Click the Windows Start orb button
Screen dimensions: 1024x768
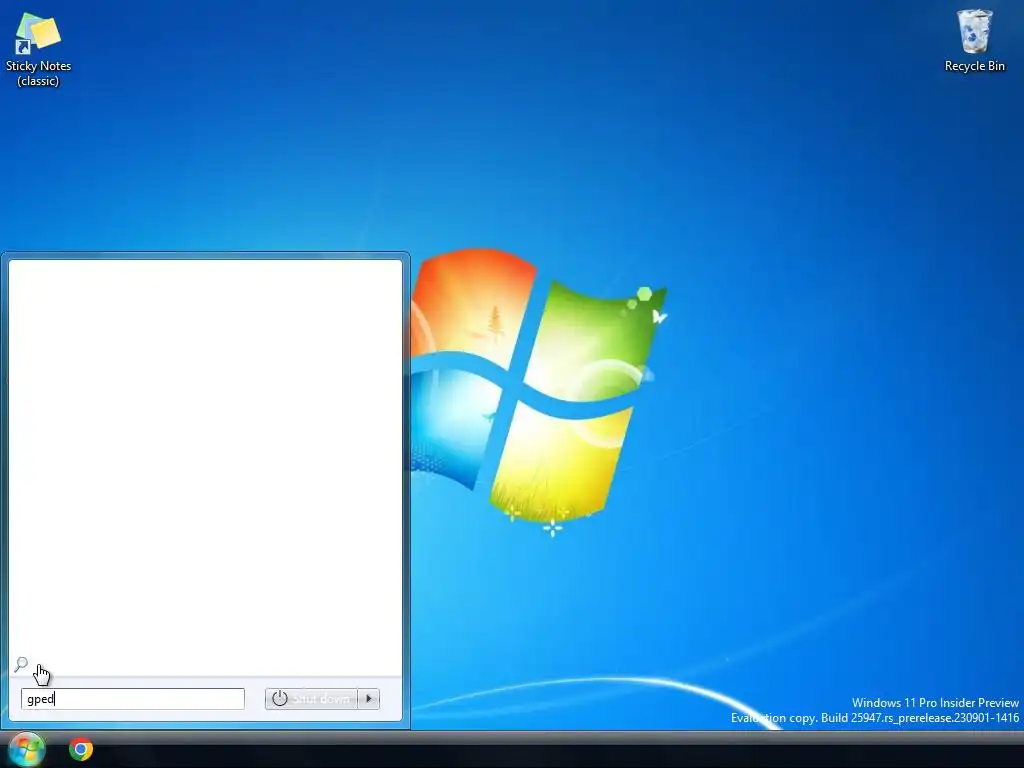coord(27,749)
